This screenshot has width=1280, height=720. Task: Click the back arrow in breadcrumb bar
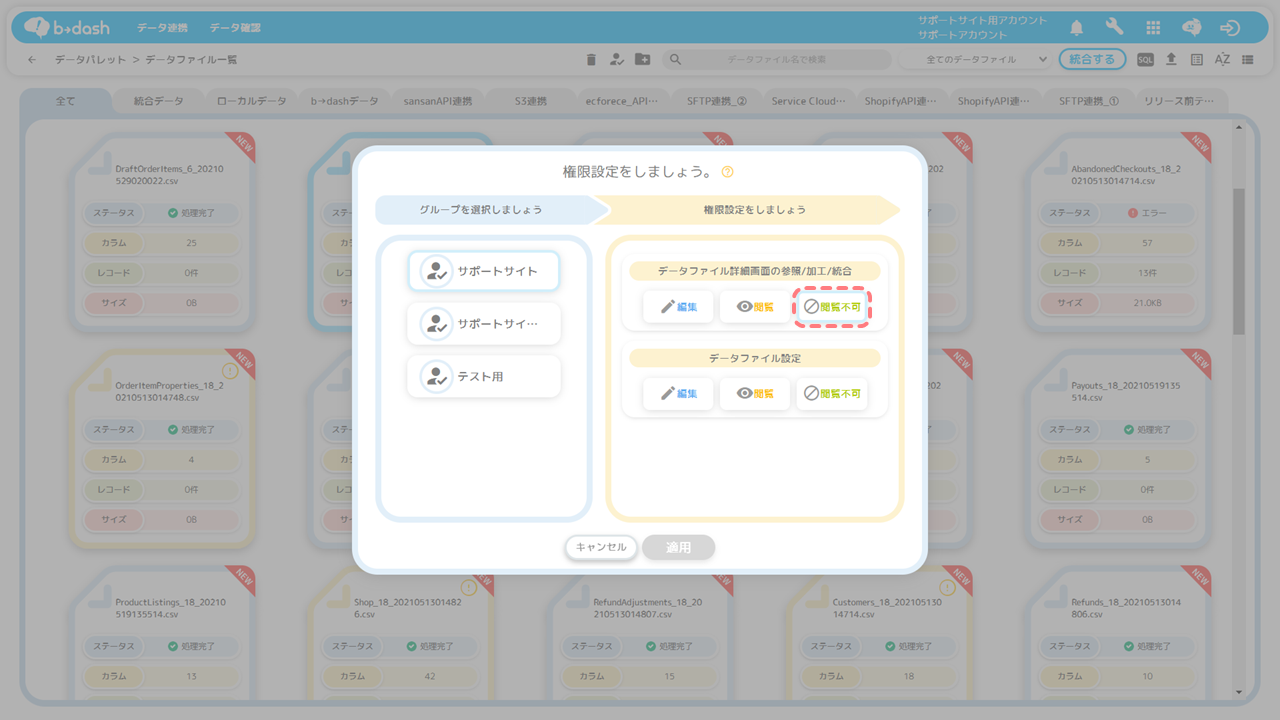click(x=32, y=60)
